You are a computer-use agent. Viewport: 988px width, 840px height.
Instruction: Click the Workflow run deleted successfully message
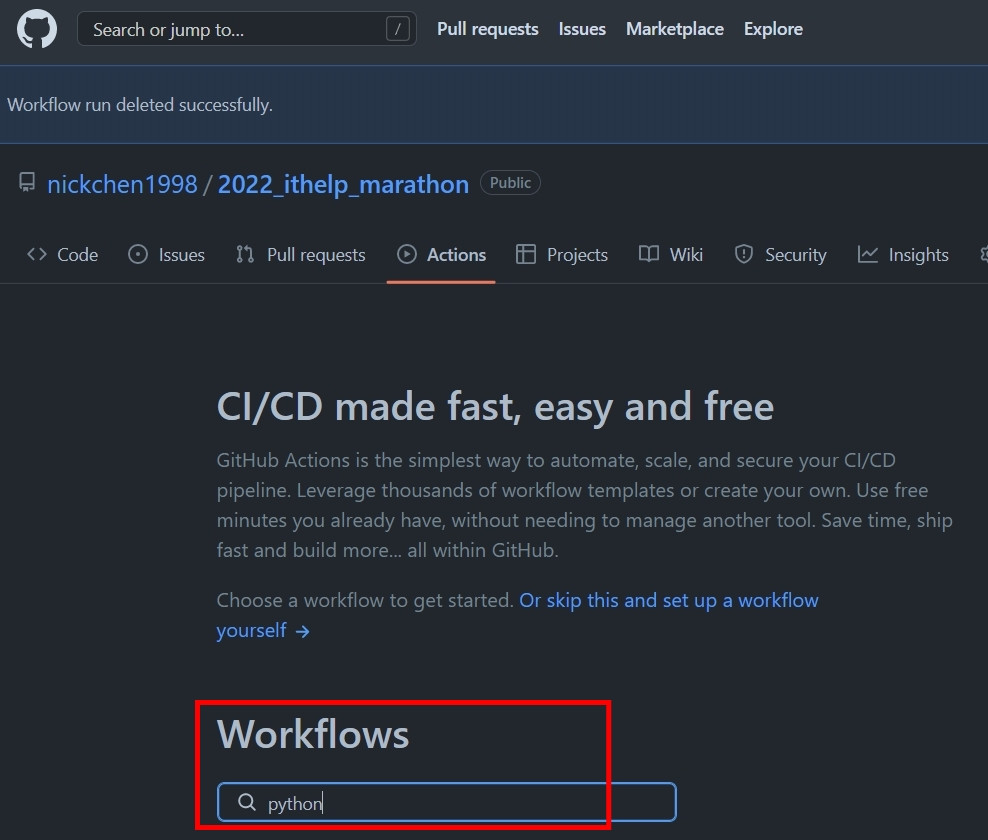coord(140,105)
